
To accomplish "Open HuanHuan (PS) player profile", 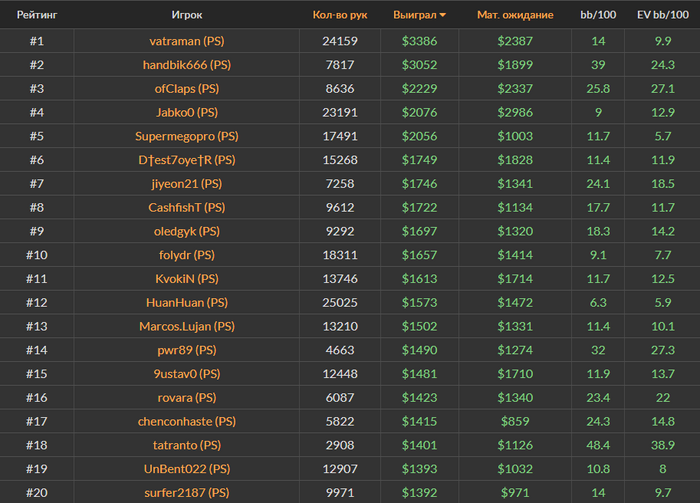I will 187,302.
